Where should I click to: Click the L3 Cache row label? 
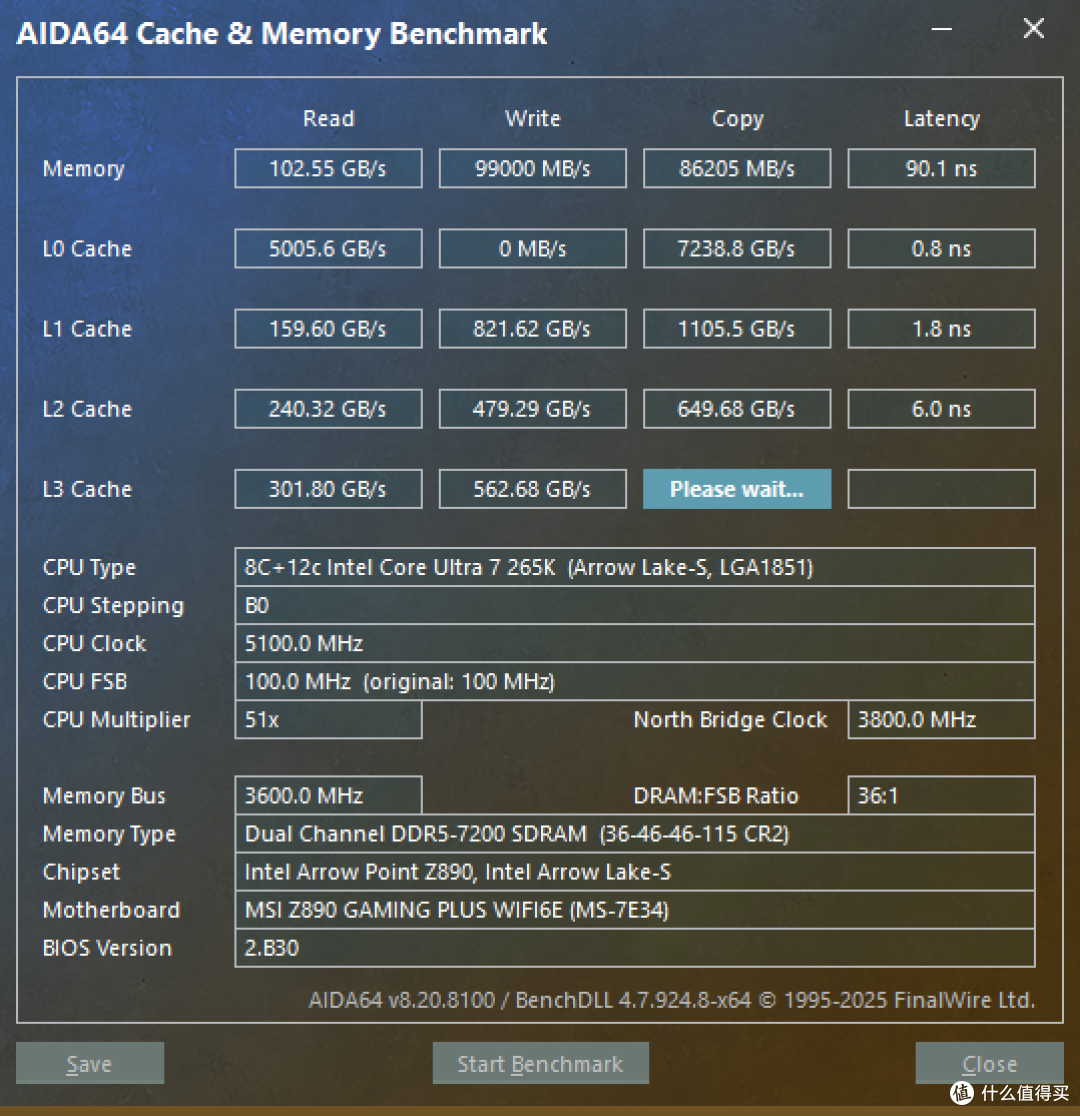(x=87, y=489)
